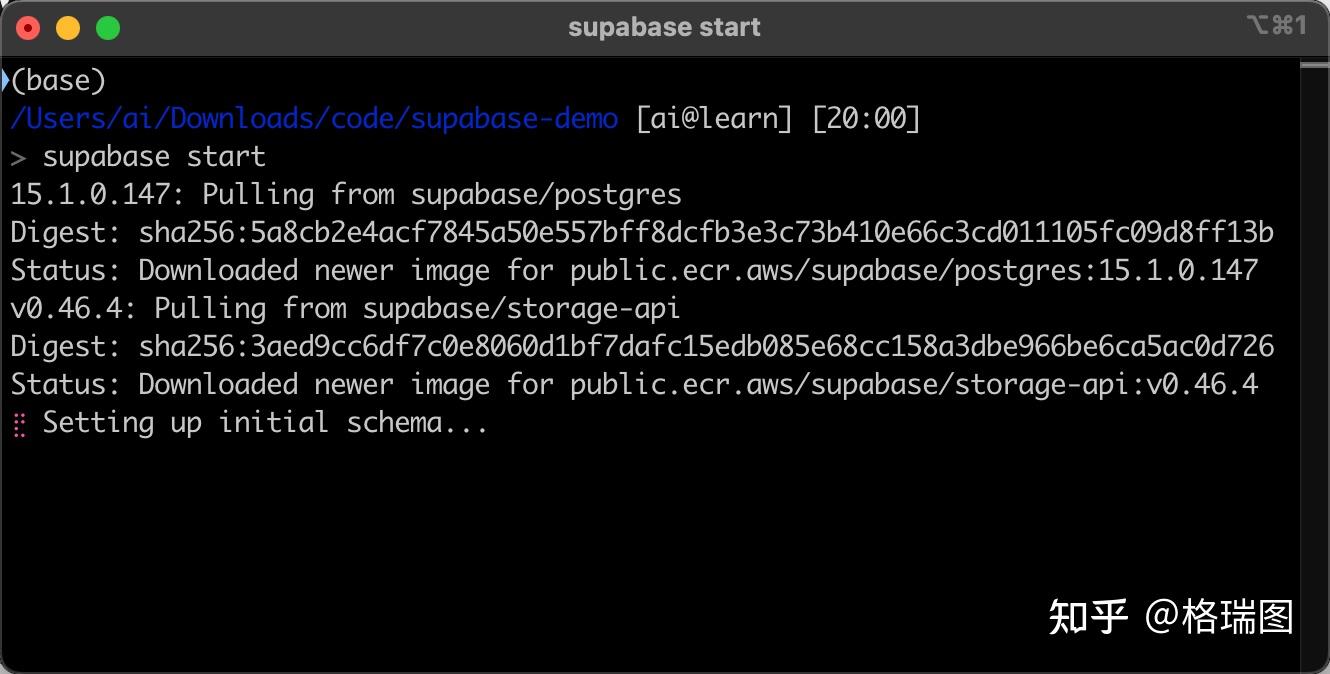Click the public.ecr.aws/supabase/storage-api:v0.46.4 image URL
This screenshot has width=1330, height=674.
(914, 385)
